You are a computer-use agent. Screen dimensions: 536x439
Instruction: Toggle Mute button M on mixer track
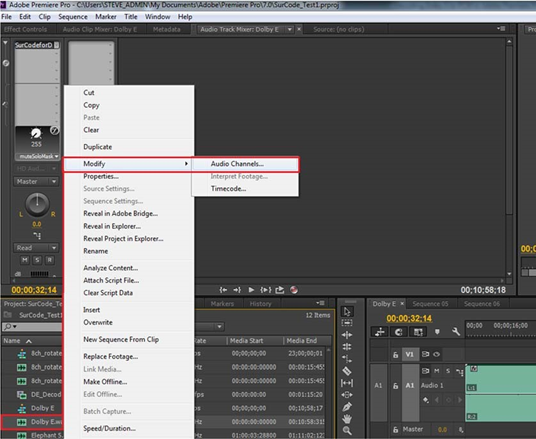[x=25, y=260]
